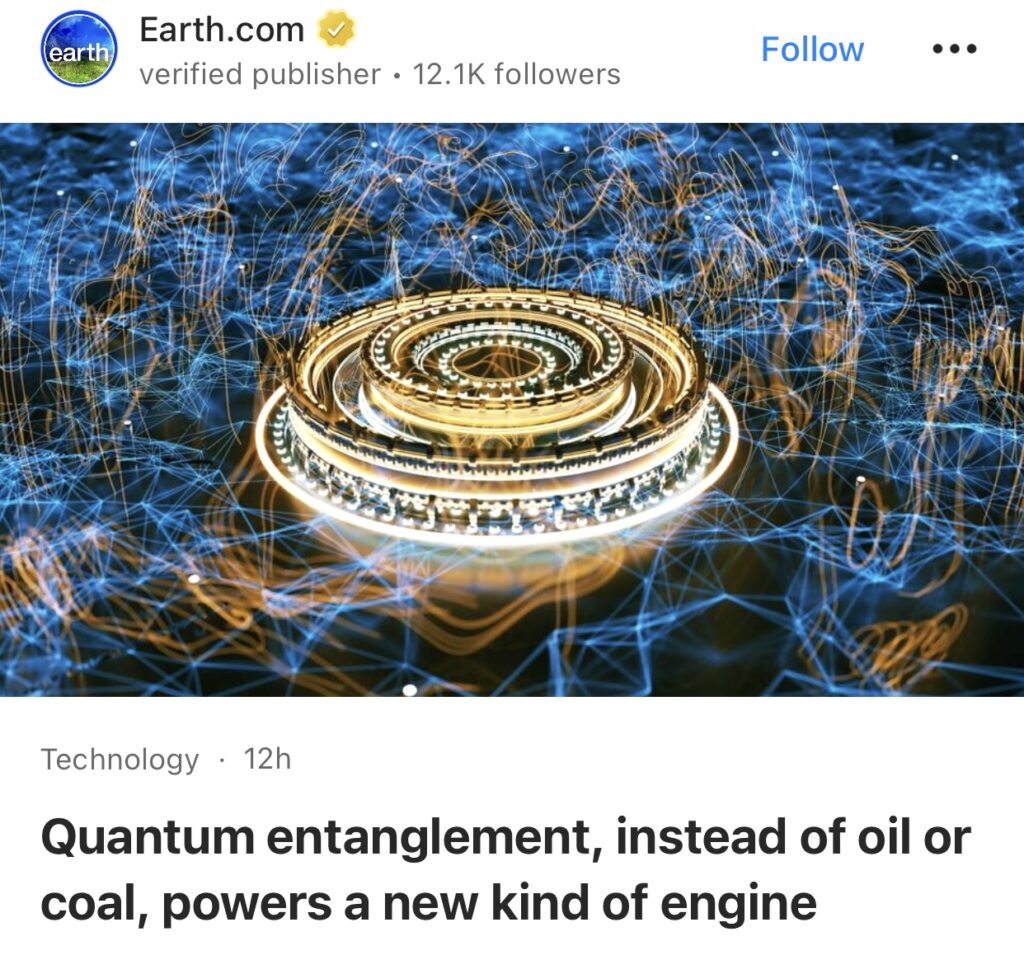Image resolution: width=1024 pixels, height=960 pixels.
Task: Open the quantum engine article image
Action: pyautogui.click(x=512, y=409)
